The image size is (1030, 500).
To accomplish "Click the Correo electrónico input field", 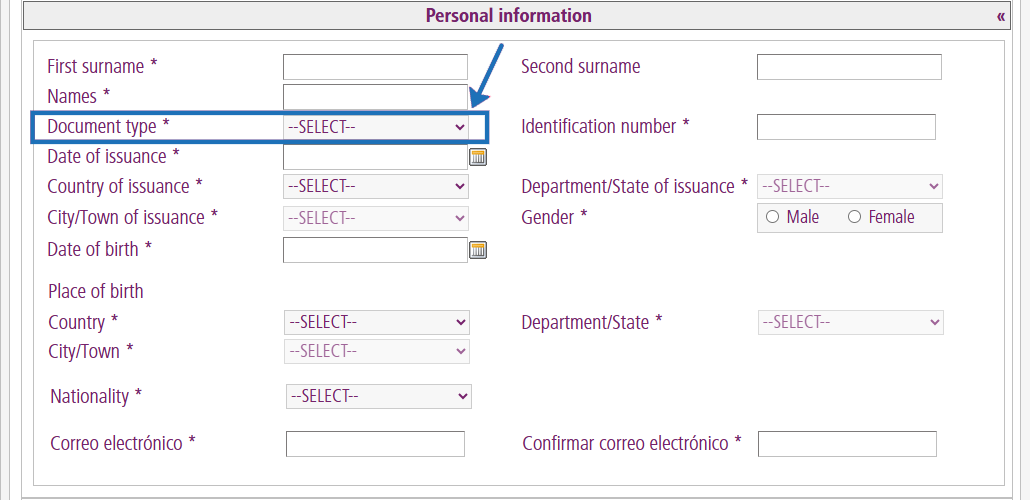I will point(375,444).
